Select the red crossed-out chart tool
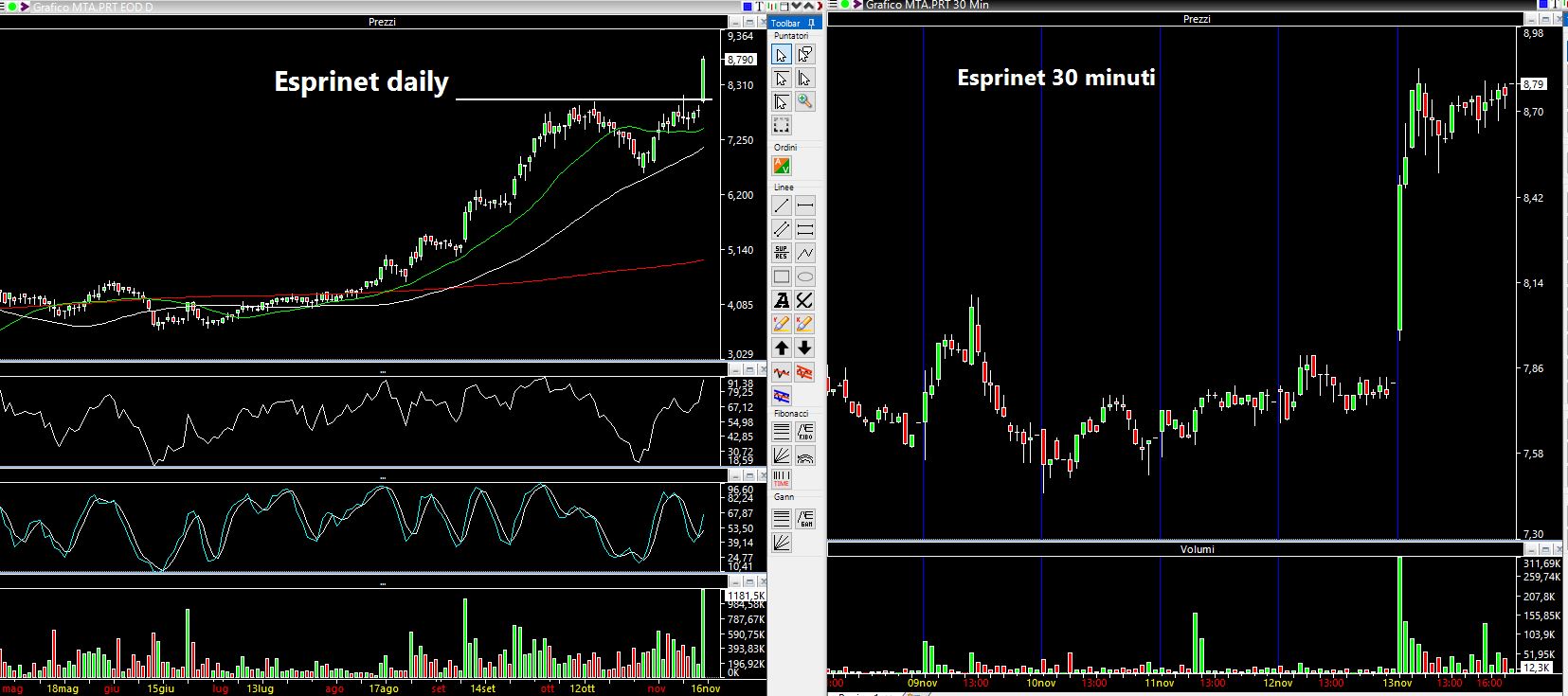Image resolution: width=1568 pixels, height=696 pixels. pyautogui.click(x=804, y=372)
